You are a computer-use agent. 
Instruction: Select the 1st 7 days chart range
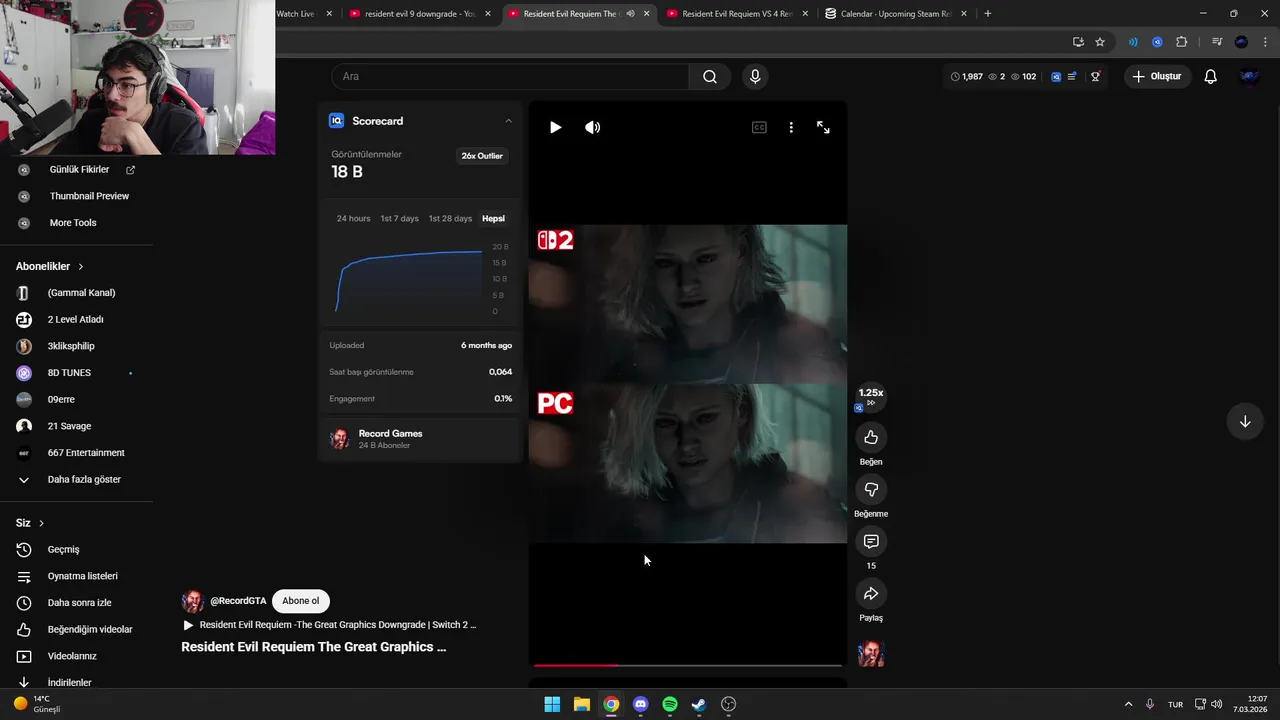click(399, 218)
